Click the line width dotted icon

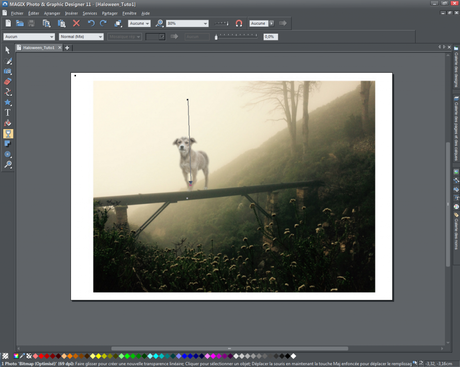click(x=221, y=23)
